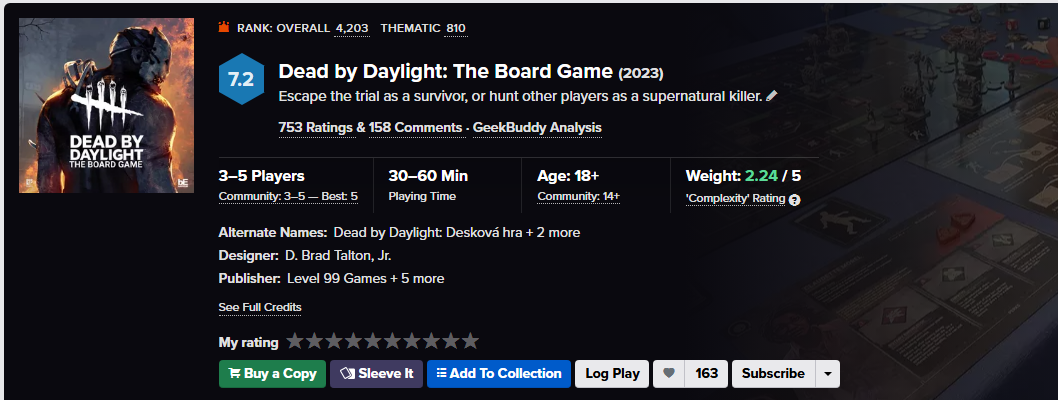Rate the game ten stars

[470, 342]
